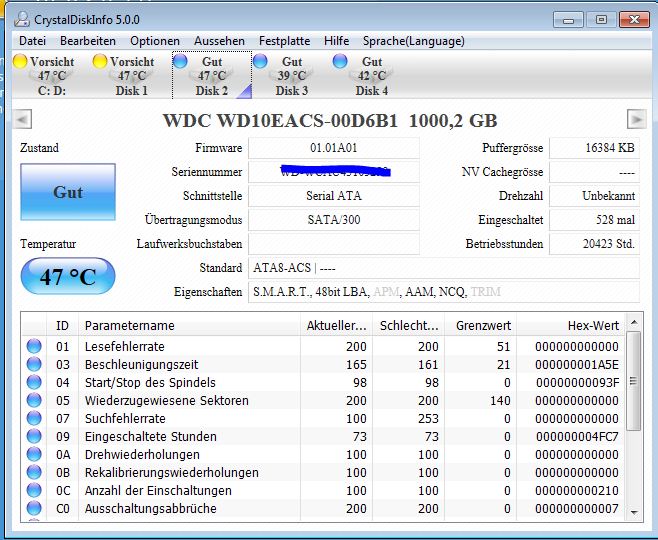Sort by Grenzwert column header
Image resolution: width=658 pixels, height=540 pixels.
click(x=481, y=325)
